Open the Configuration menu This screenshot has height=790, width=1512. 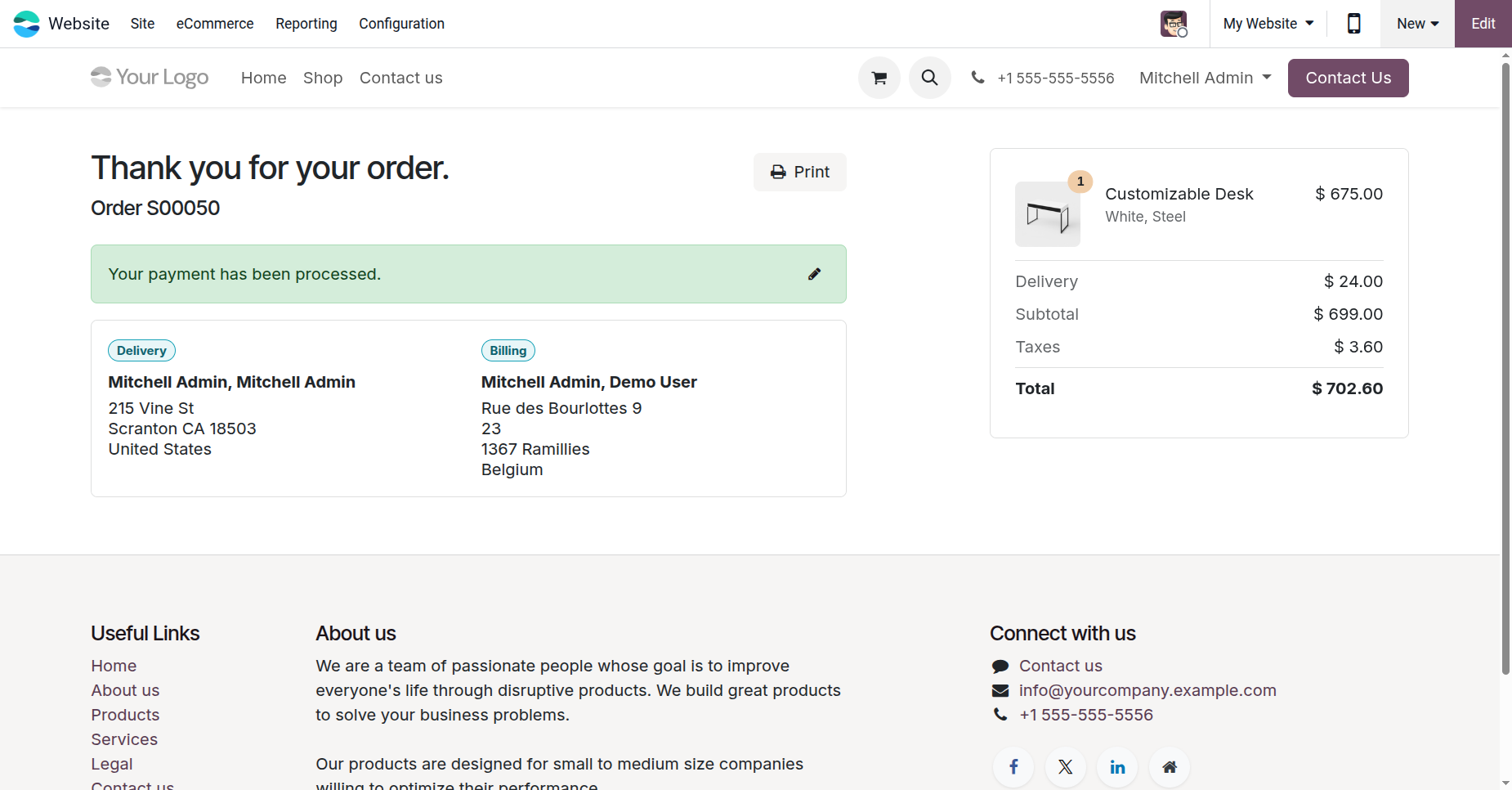(401, 24)
